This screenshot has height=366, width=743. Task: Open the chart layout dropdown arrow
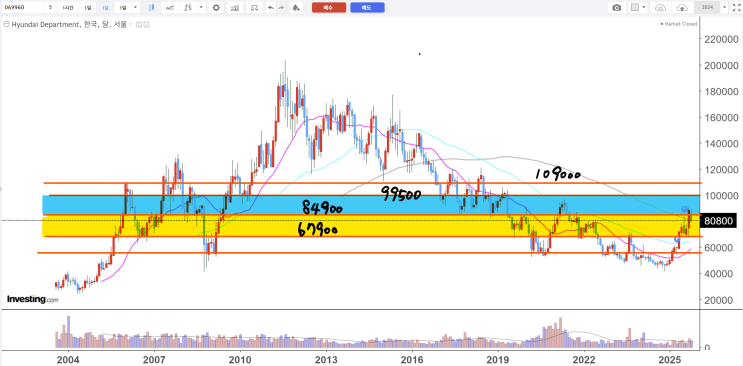(x=644, y=8)
